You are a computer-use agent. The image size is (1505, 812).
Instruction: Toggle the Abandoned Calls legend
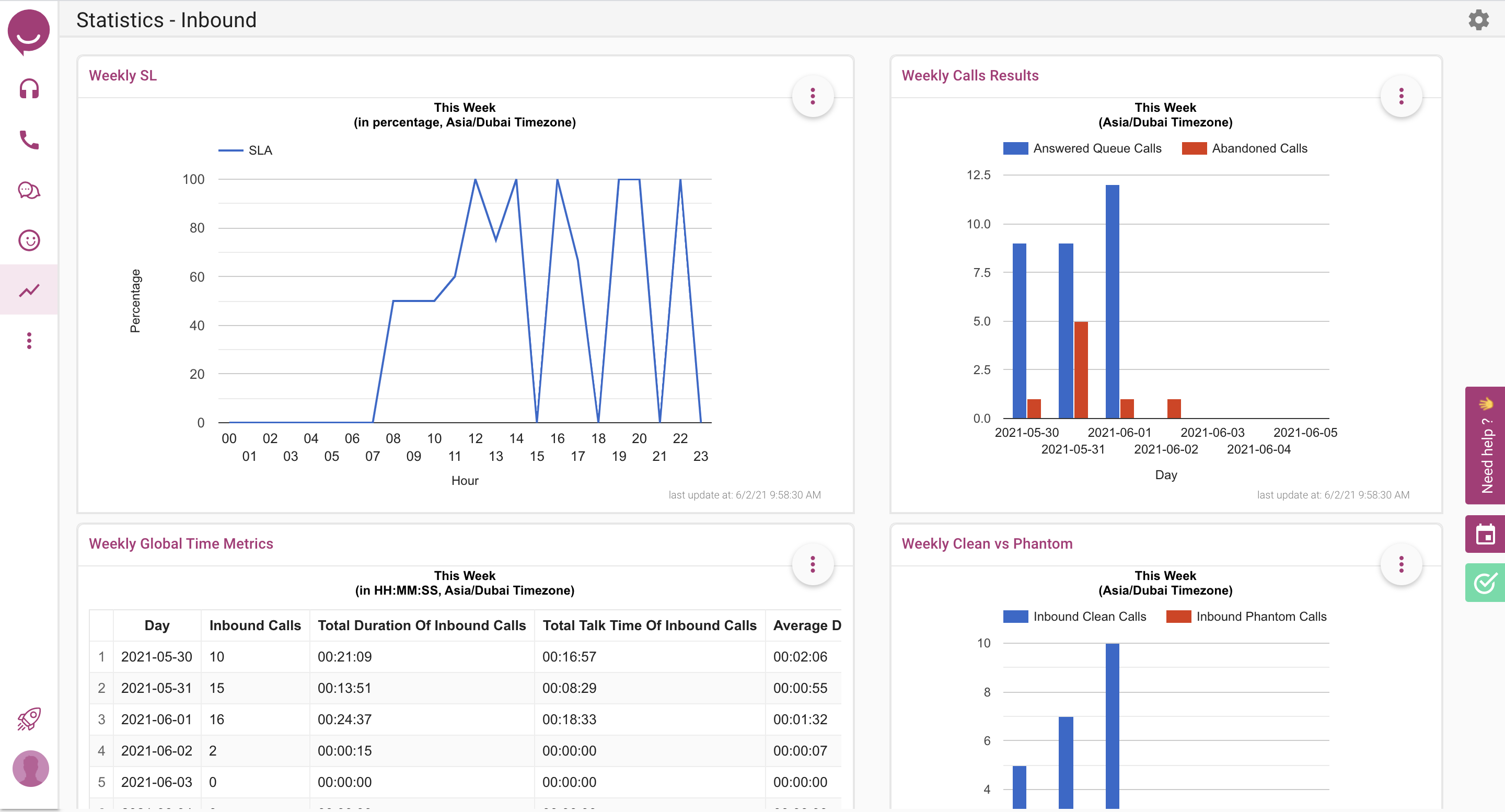pyautogui.click(x=1244, y=148)
